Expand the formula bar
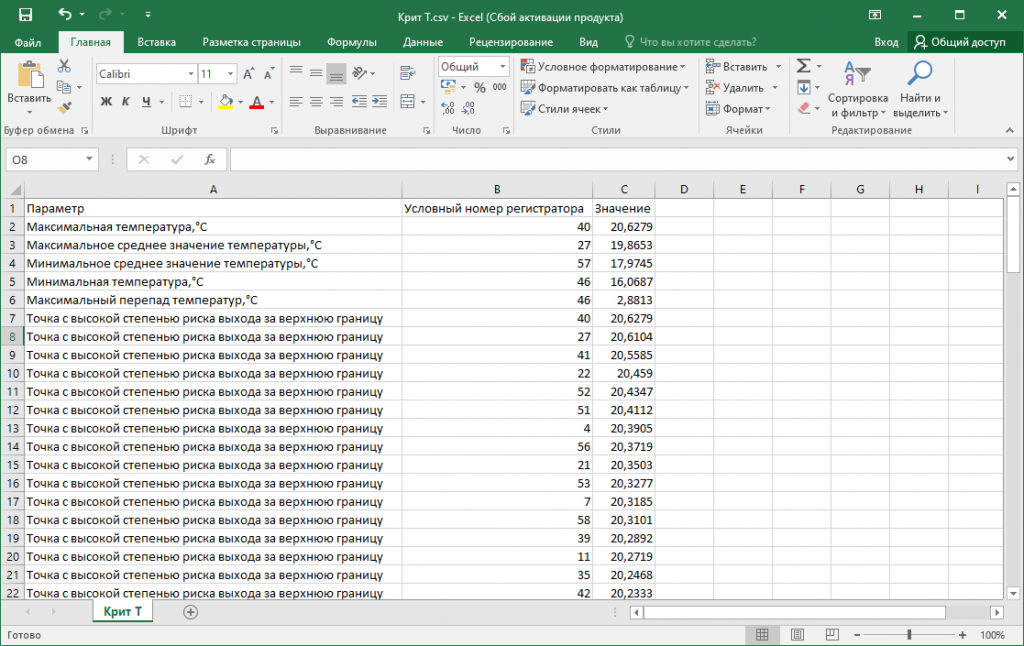The width and height of the screenshot is (1024, 646). tap(1010, 159)
